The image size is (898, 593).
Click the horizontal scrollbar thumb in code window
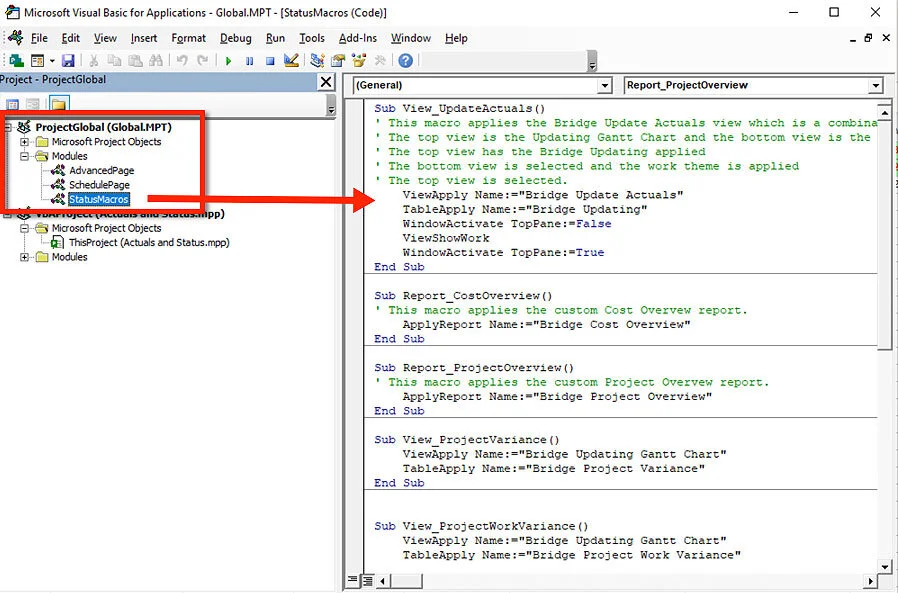(x=406, y=581)
